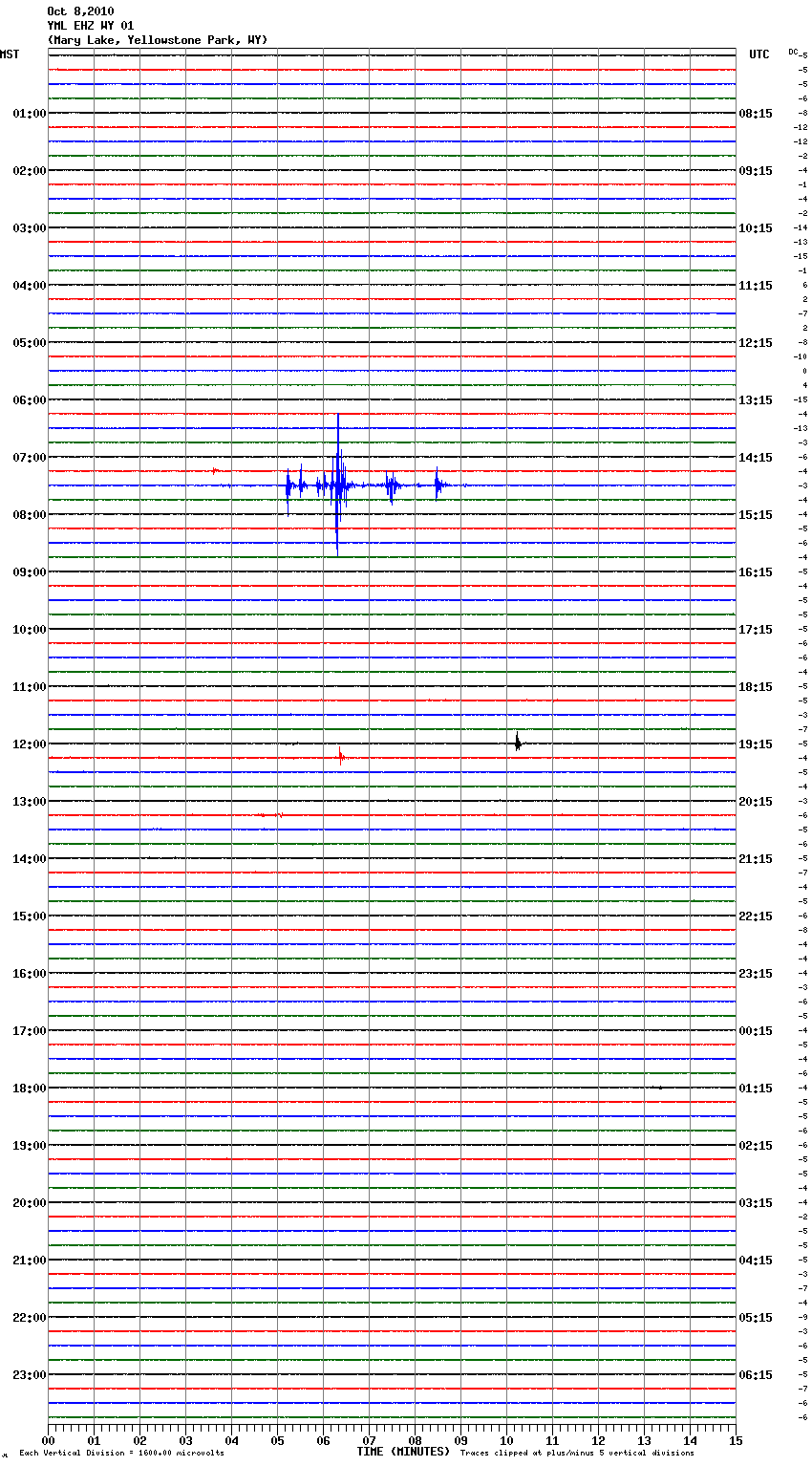
Task: Click minute tick label "12" on the bottom axis
Action: click(x=598, y=1440)
